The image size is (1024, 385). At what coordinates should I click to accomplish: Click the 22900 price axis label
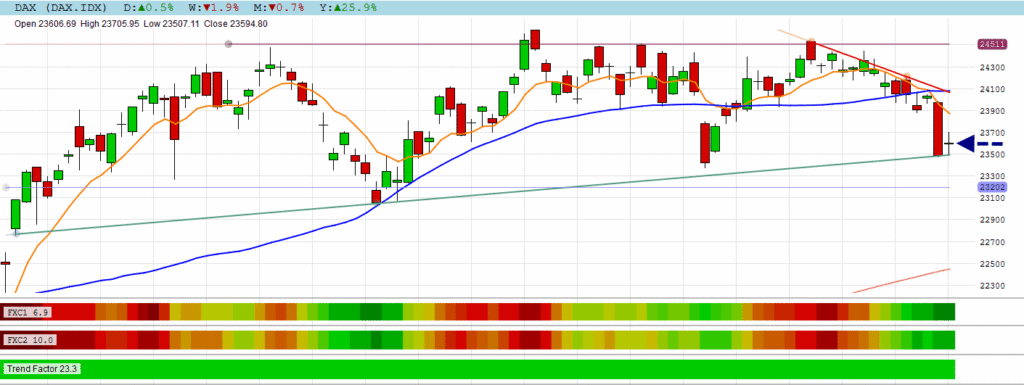click(x=993, y=220)
